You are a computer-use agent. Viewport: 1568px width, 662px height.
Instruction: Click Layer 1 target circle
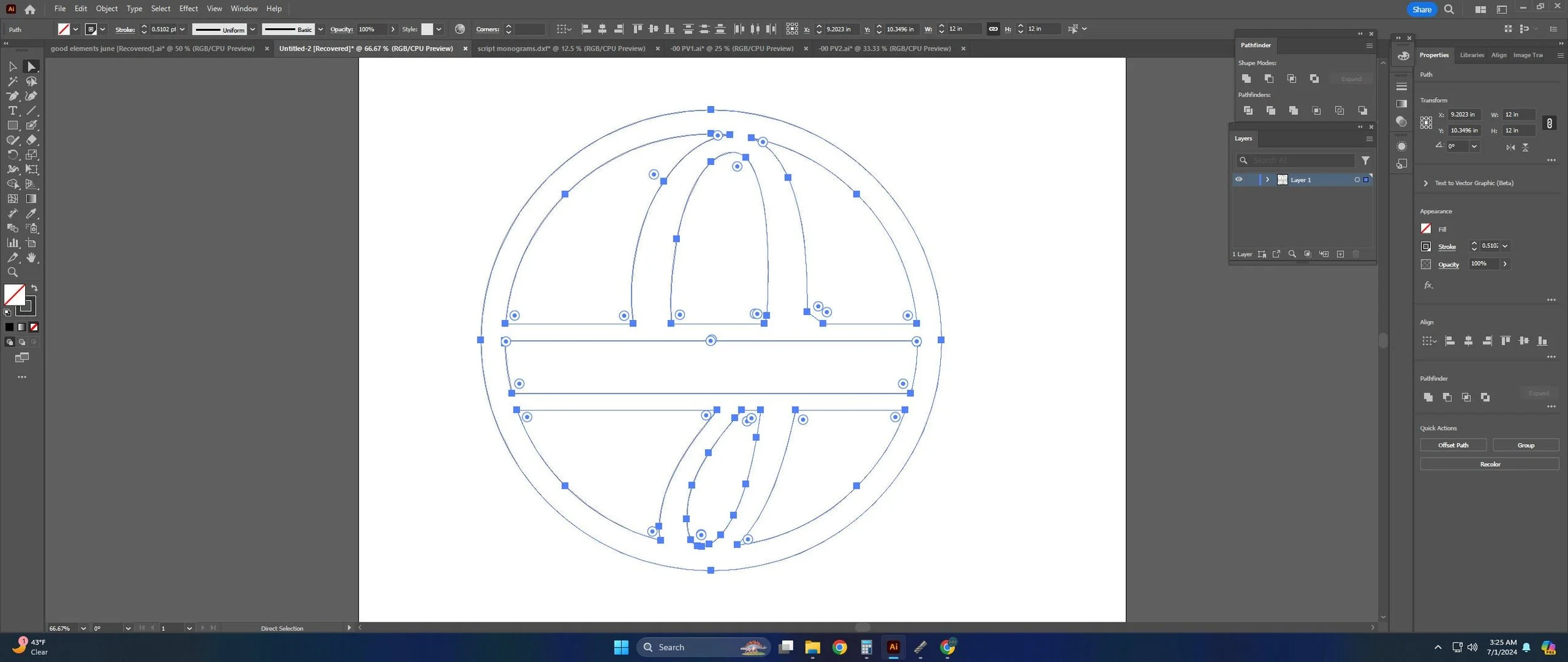tap(1357, 180)
